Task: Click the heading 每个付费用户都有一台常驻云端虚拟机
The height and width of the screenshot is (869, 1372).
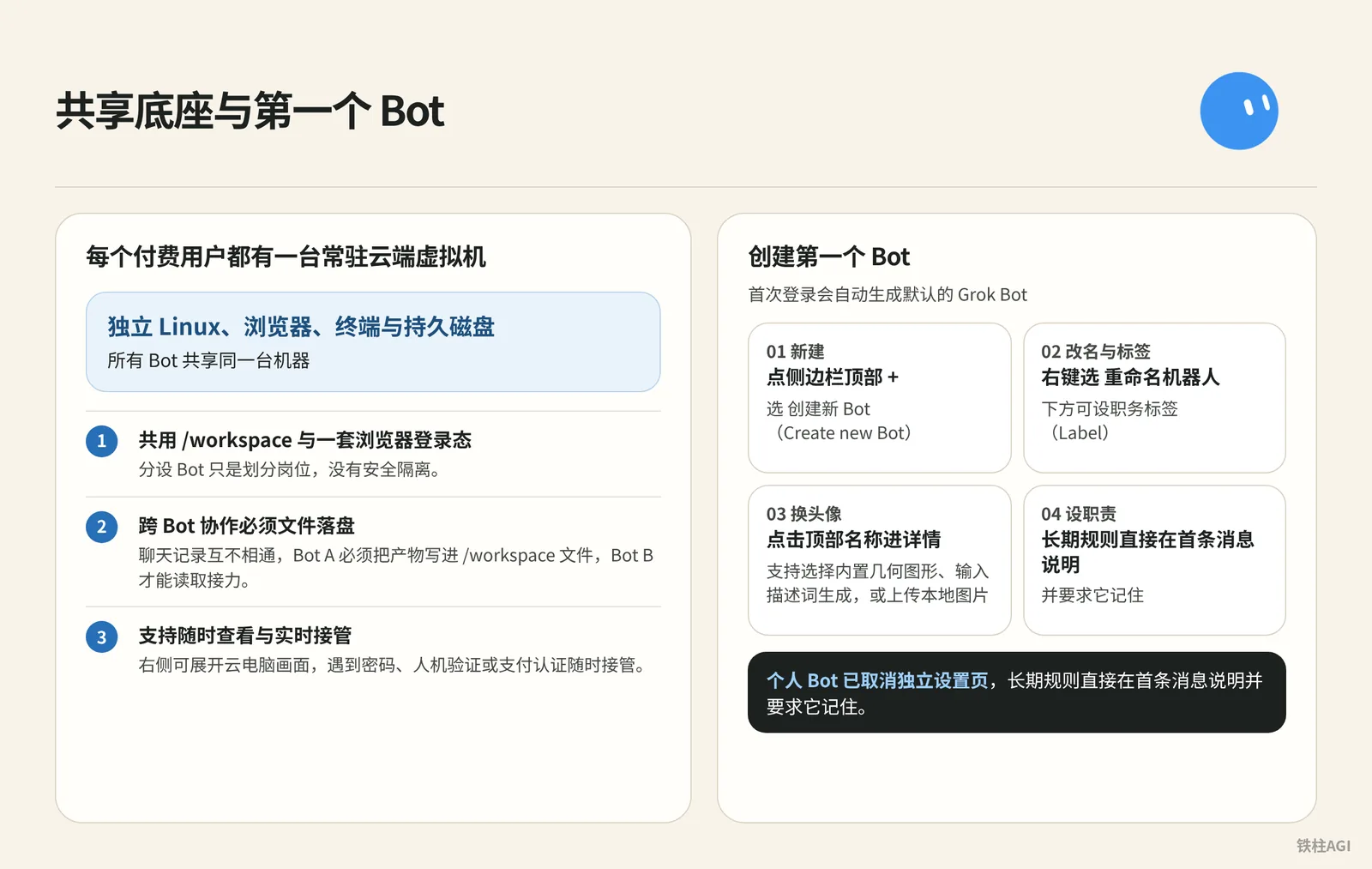Action: tap(286, 256)
